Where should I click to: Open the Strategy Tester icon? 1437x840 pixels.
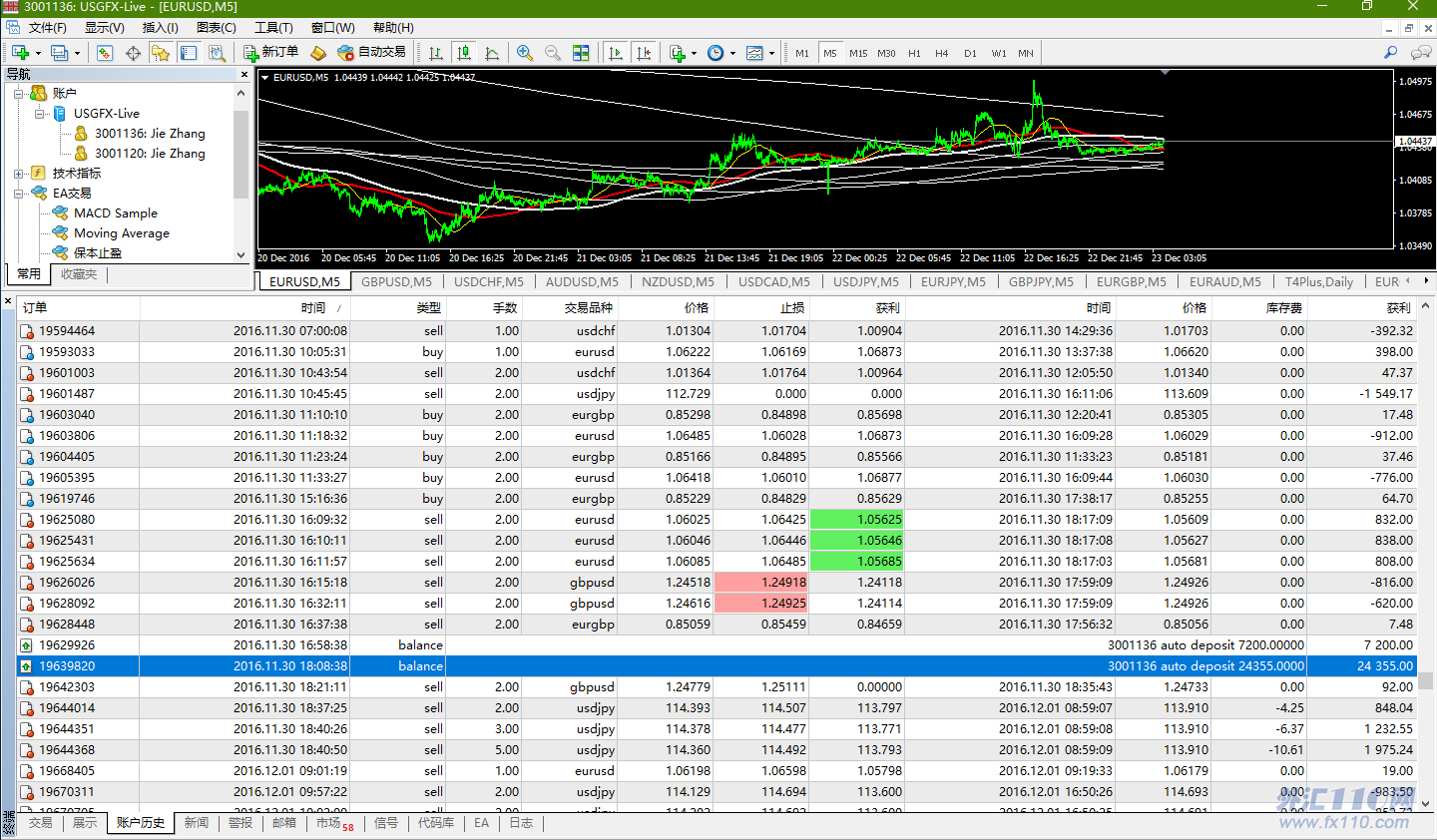pyautogui.click(x=217, y=53)
